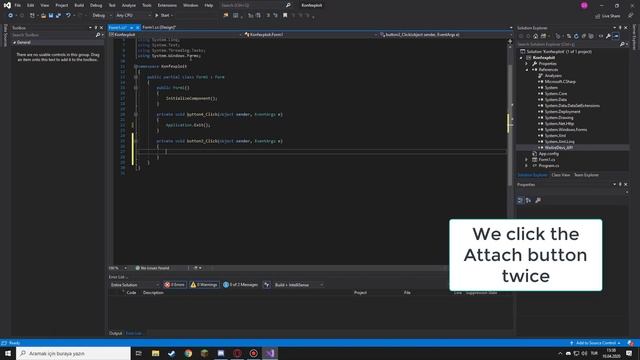Open the Build menu
Image resolution: width=640 pixels, height=360 pixels.
tap(79, 5)
